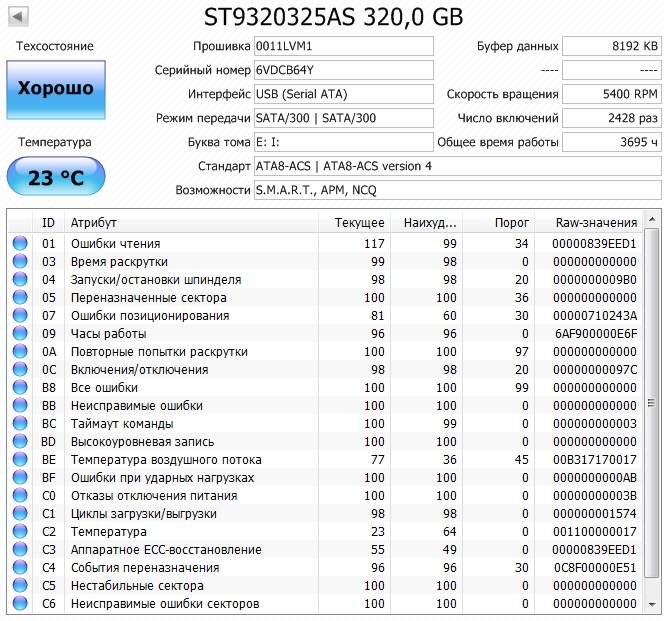Click status circle for 03 Время раскрутки
The width and height of the screenshot is (669, 621).
tap(20, 261)
